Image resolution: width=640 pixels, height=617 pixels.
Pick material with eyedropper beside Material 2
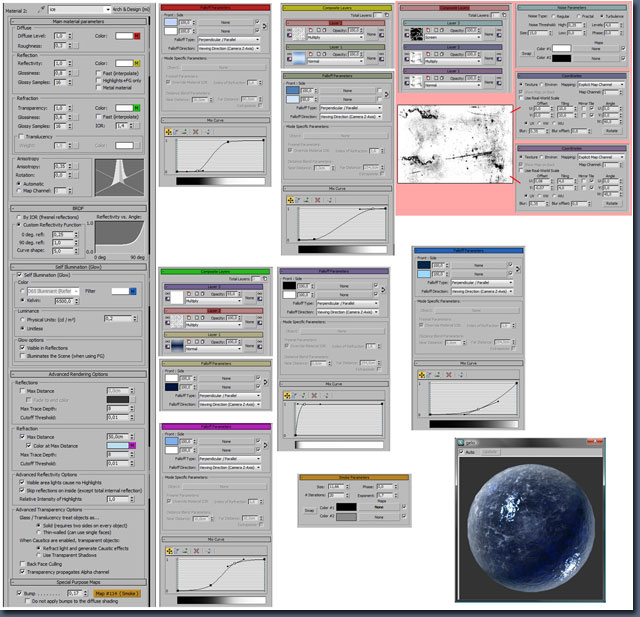click(41, 9)
